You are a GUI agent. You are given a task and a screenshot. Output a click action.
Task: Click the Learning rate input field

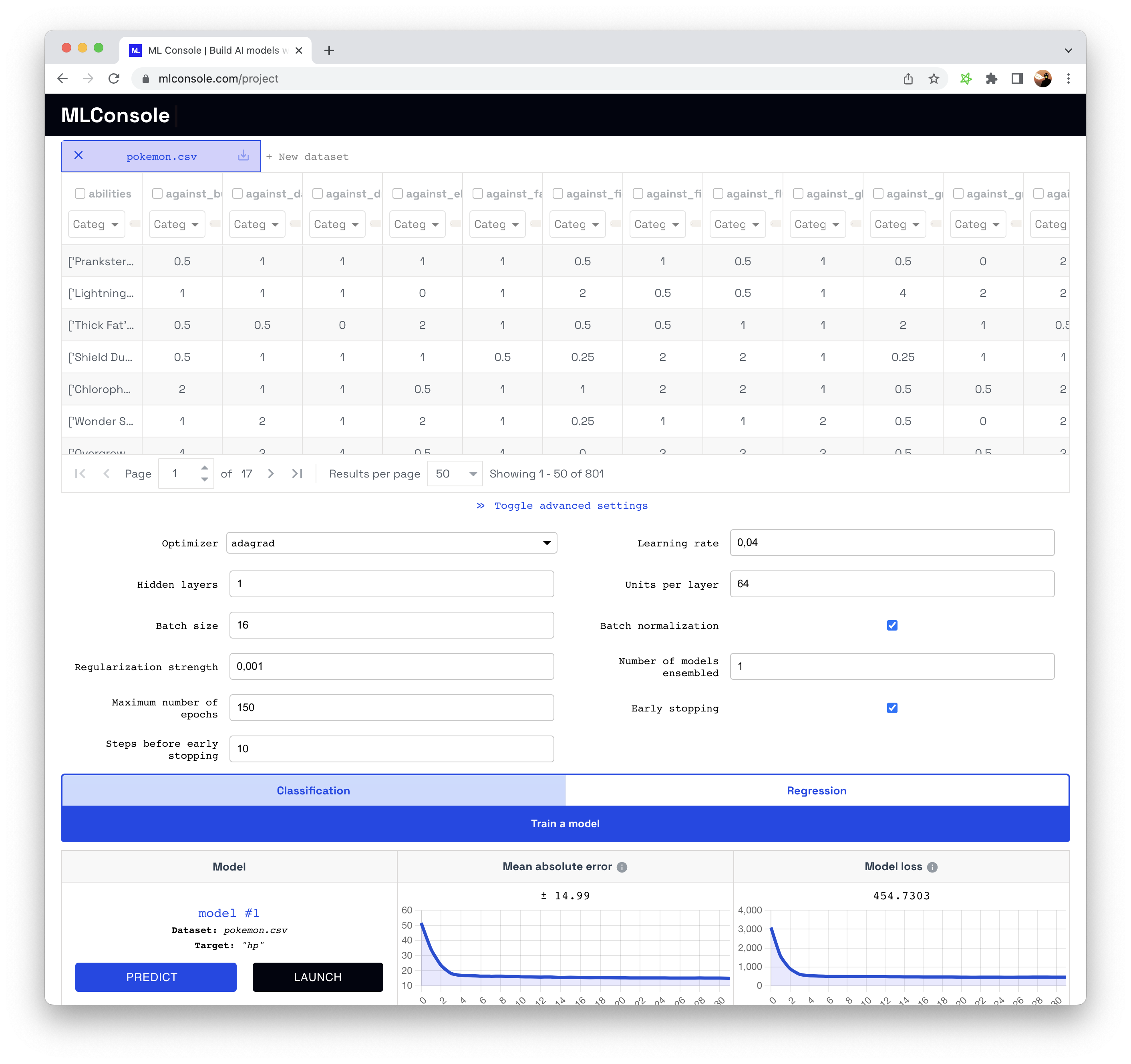click(x=892, y=543)
